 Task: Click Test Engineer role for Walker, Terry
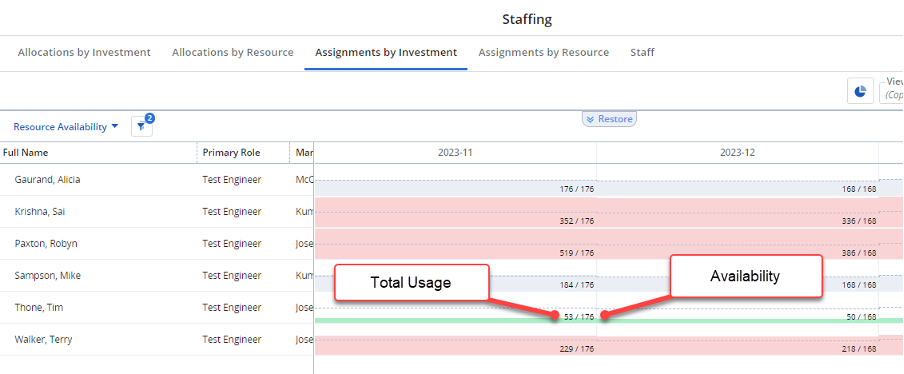tap(231, 339)
